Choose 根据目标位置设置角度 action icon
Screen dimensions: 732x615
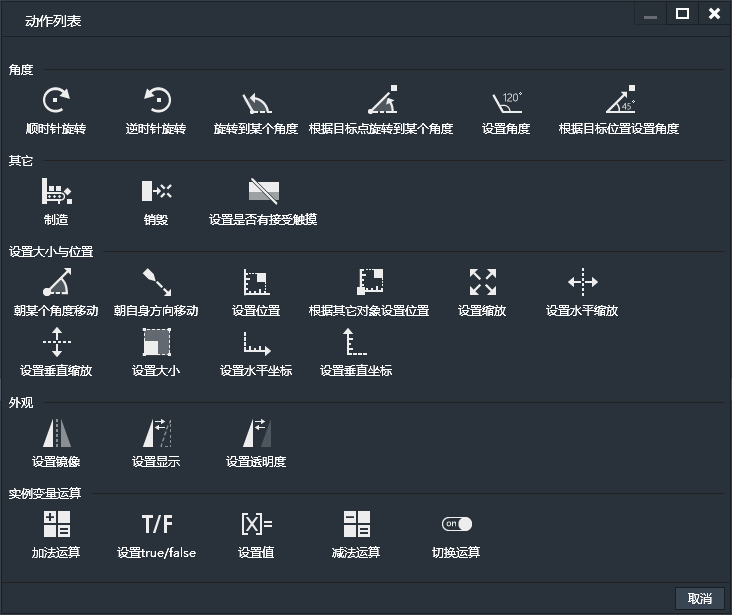coord(619,101)
